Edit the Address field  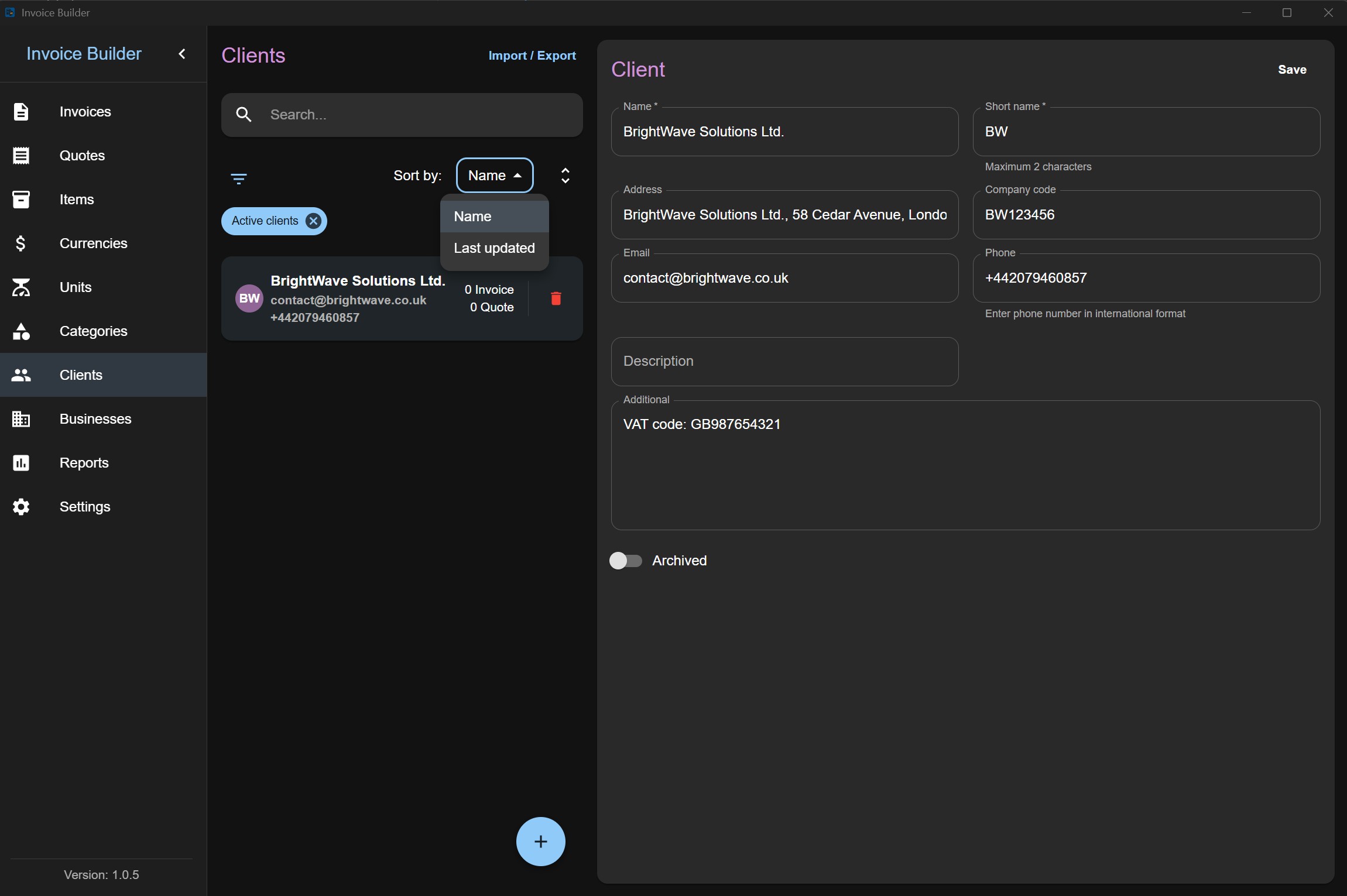(x=784, y=215)
